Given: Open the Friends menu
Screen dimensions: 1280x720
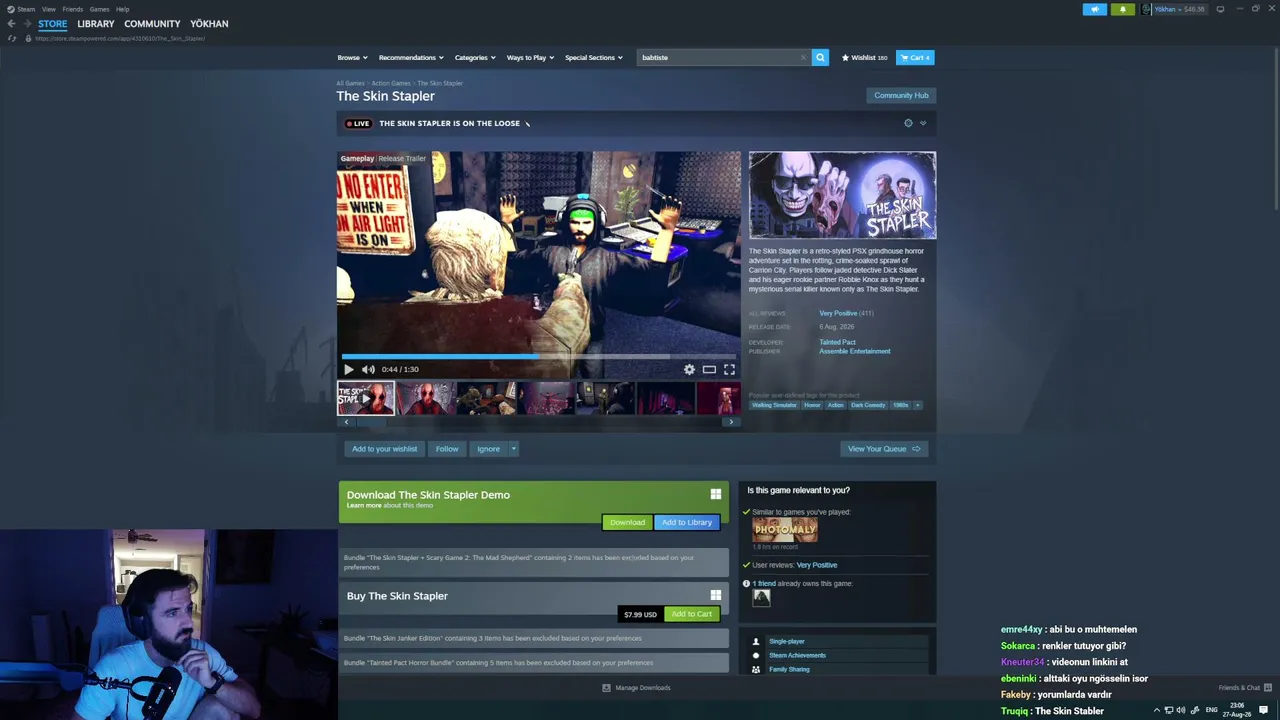Looking at the screenshot, I should (73, 9).
